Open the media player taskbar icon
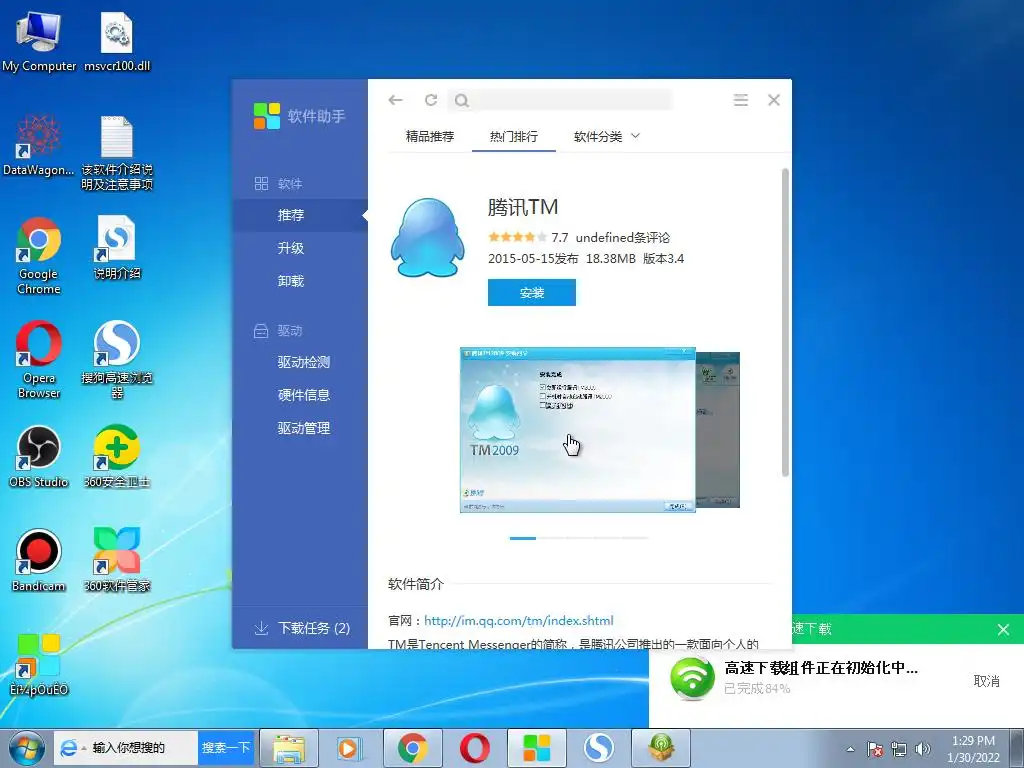Image resolution: width=1024 pixels, height=768 pixels. (350, 748)
